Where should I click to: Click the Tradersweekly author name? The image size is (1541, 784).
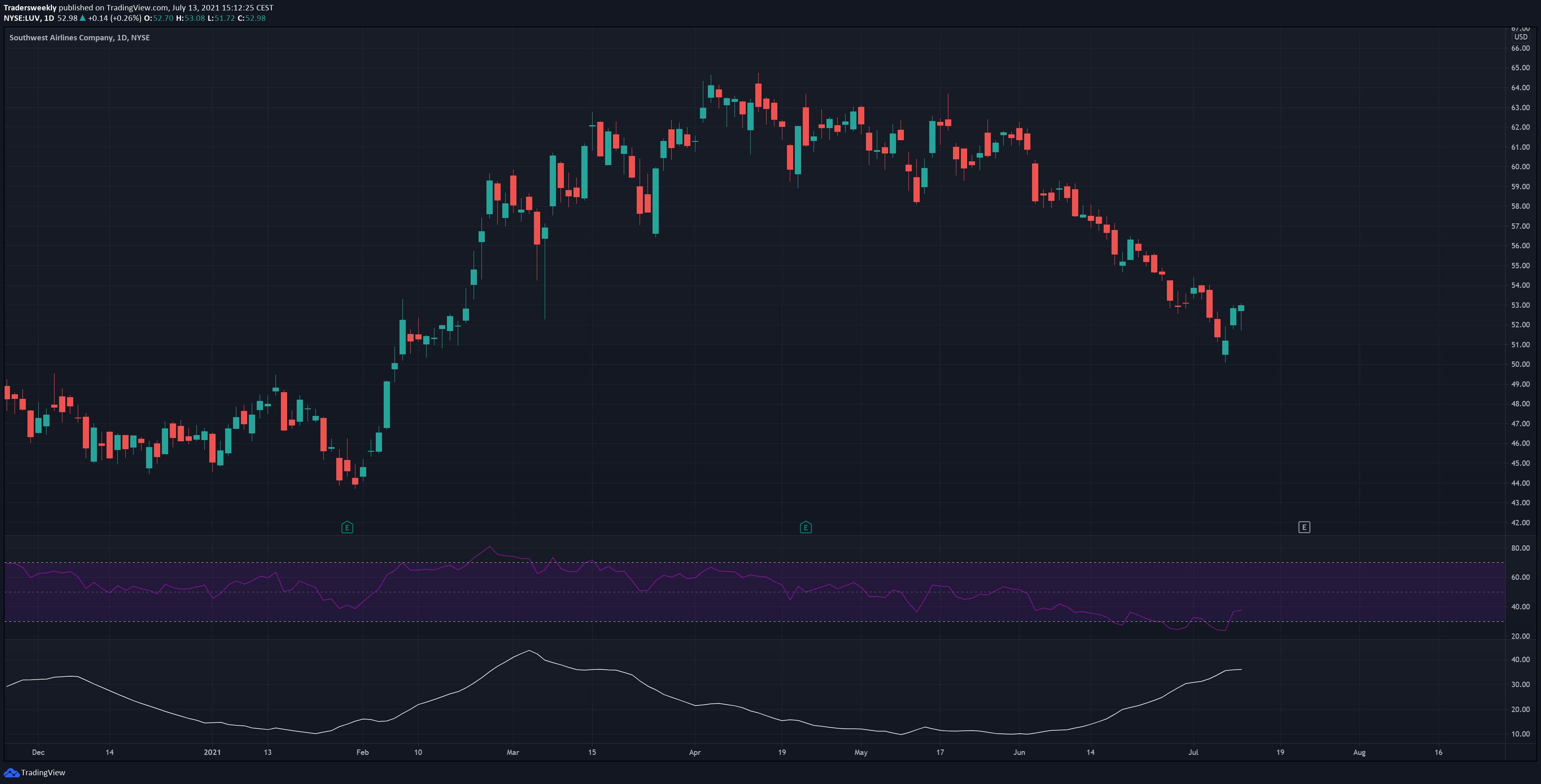pyautogui.click(x=30, y=8)
